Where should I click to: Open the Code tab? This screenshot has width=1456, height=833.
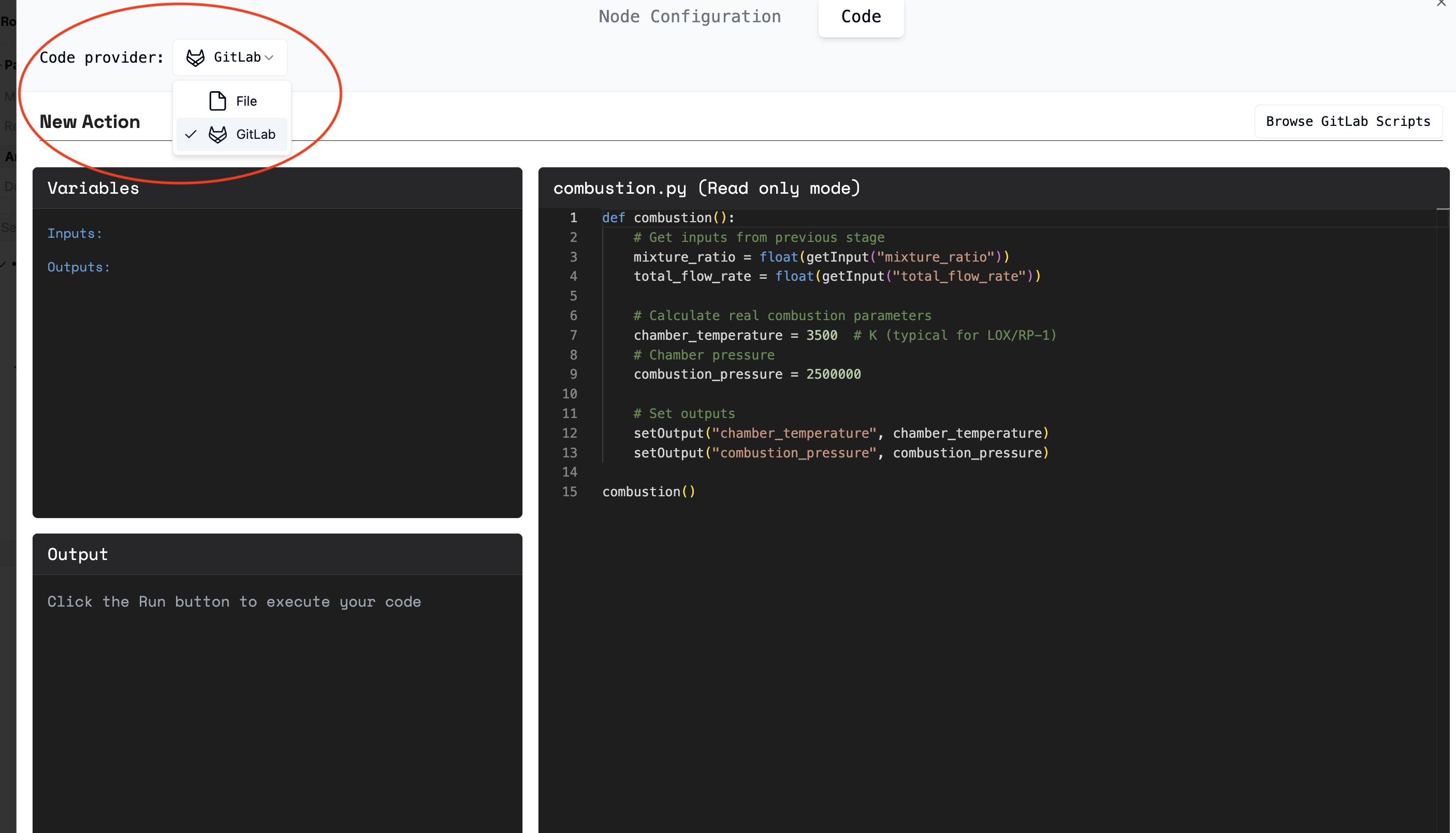click(861, 17)
